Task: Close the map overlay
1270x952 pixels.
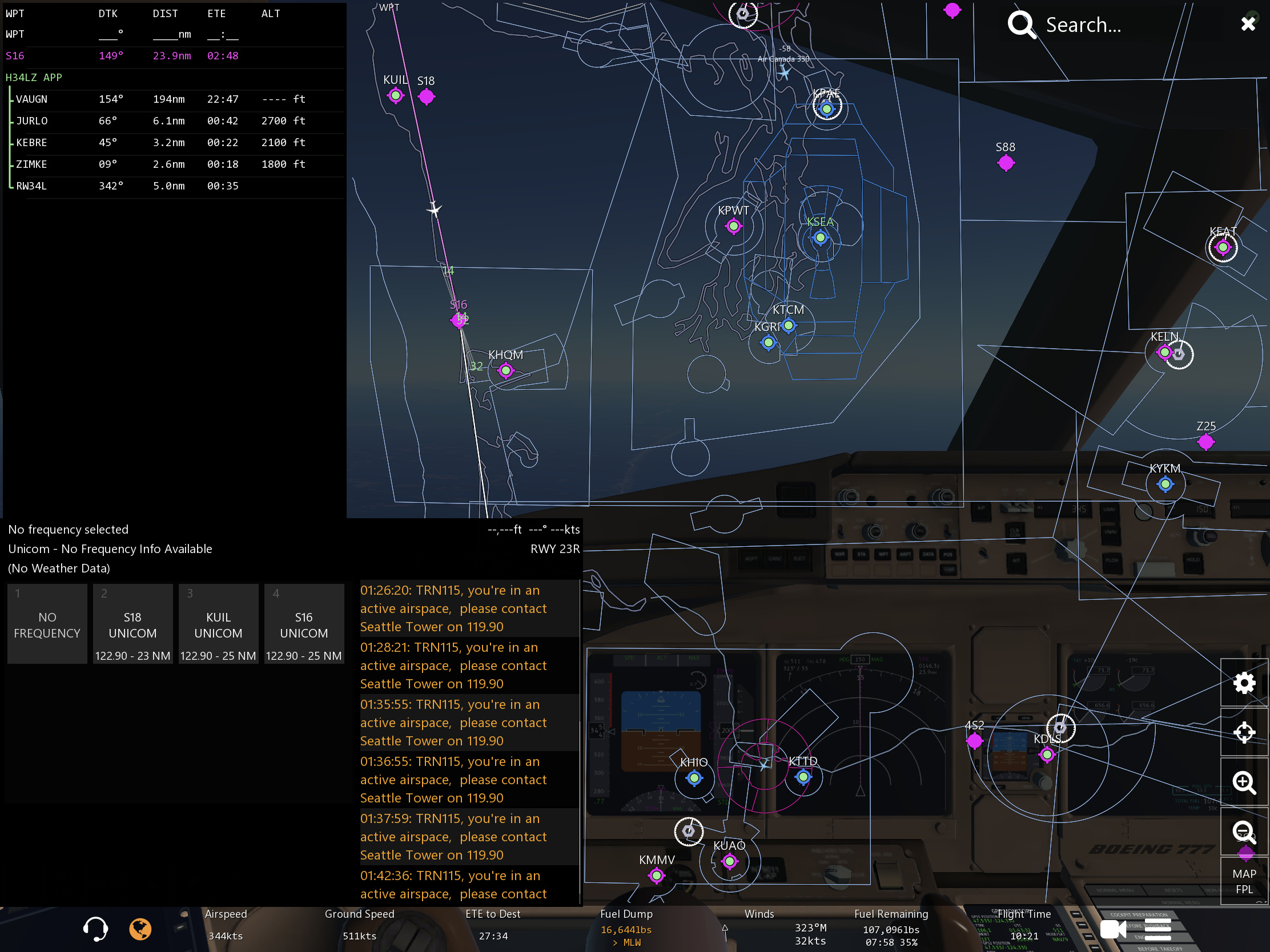Action: coord(1248,23)
